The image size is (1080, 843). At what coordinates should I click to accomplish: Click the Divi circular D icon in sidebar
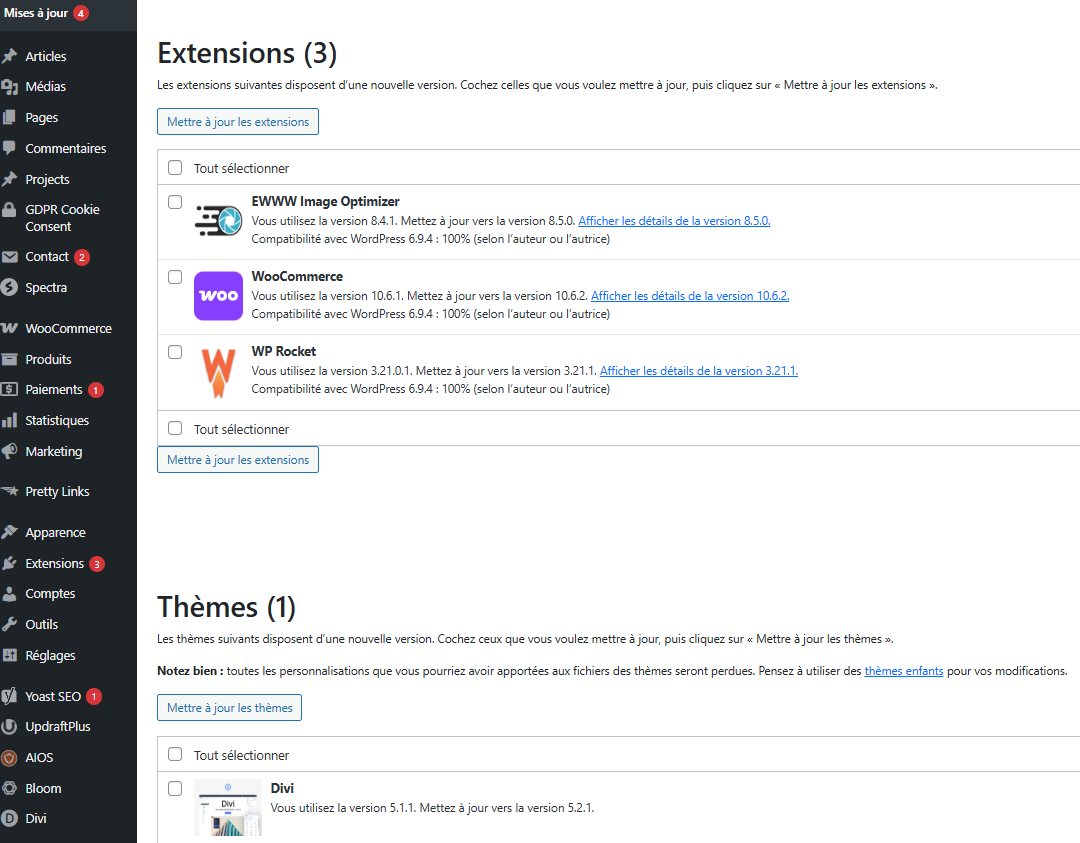10,819
